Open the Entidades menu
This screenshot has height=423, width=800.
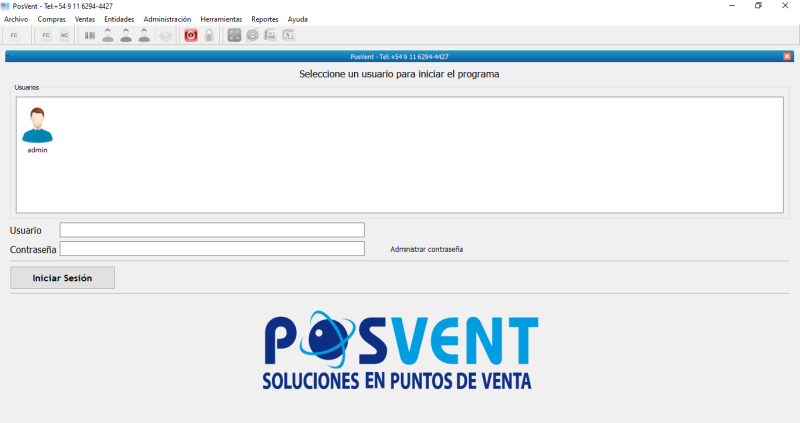(119, 19)
